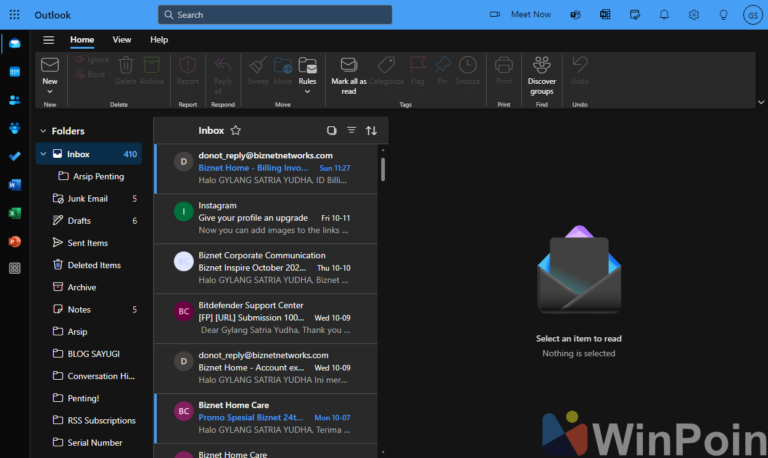
Task: Toggle select mode icon in message list header
Action: tap(332, 130)
